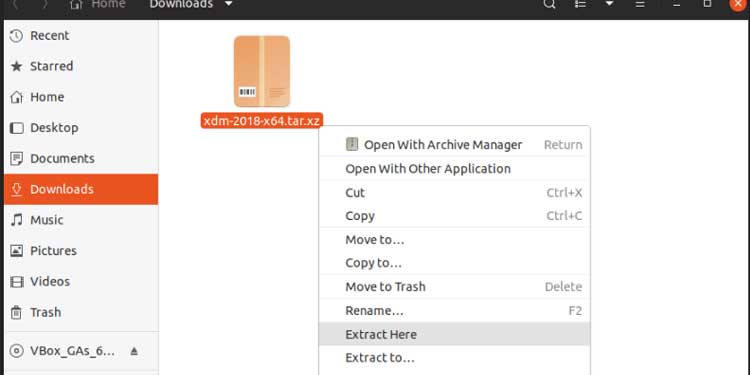Choose Open With Other Application
Image resolution: width=750 pixels, height=375 pixels.
[x=454, y=168]
